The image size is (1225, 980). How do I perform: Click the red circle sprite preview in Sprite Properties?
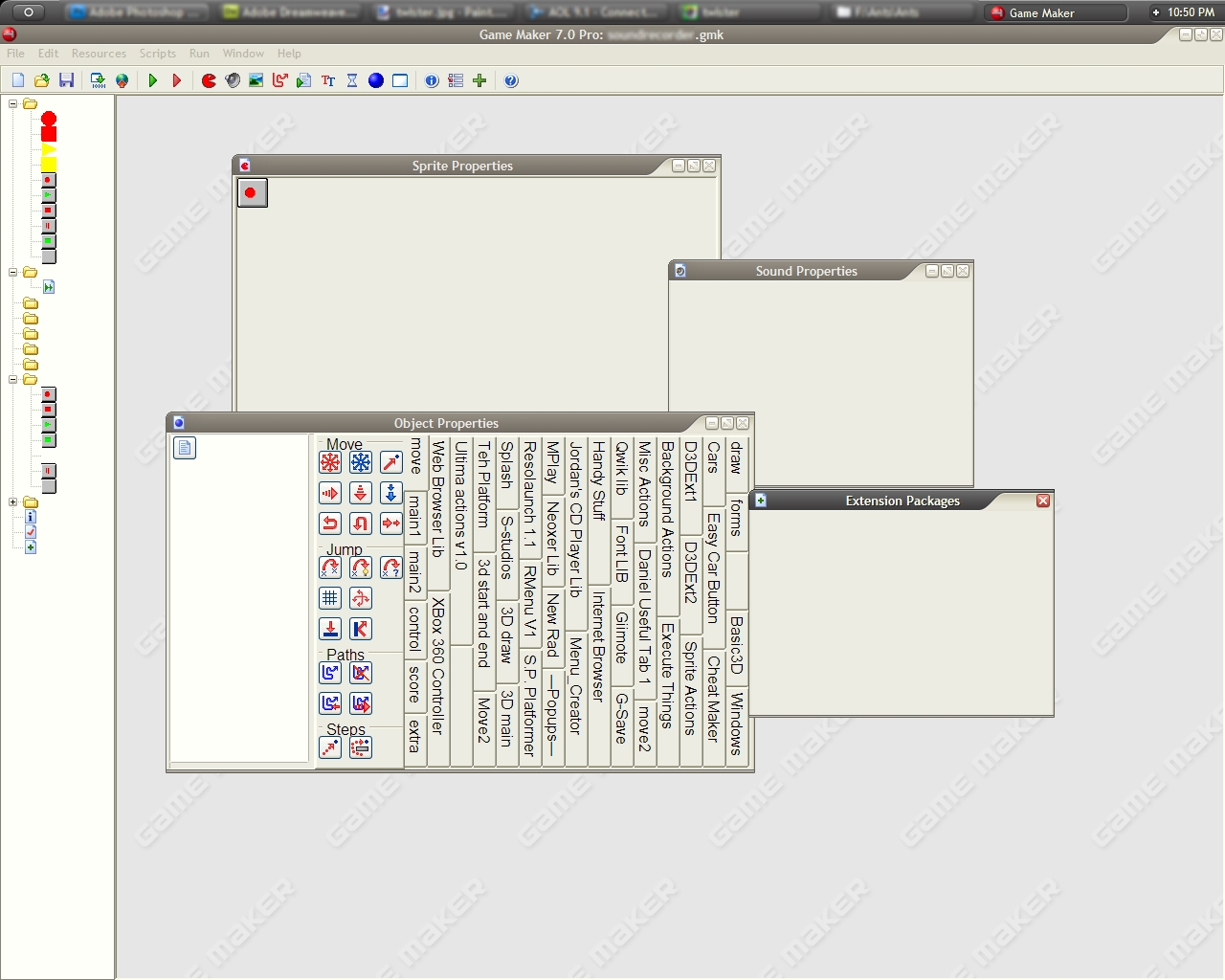[252, 192]
